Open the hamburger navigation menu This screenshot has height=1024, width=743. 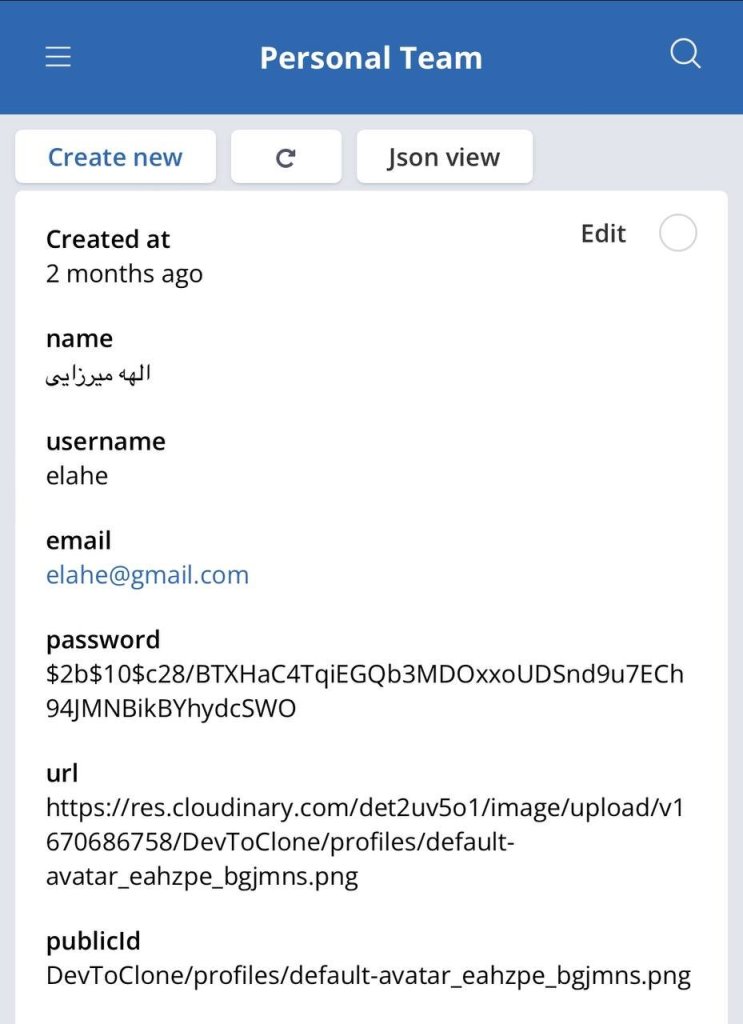58,58
